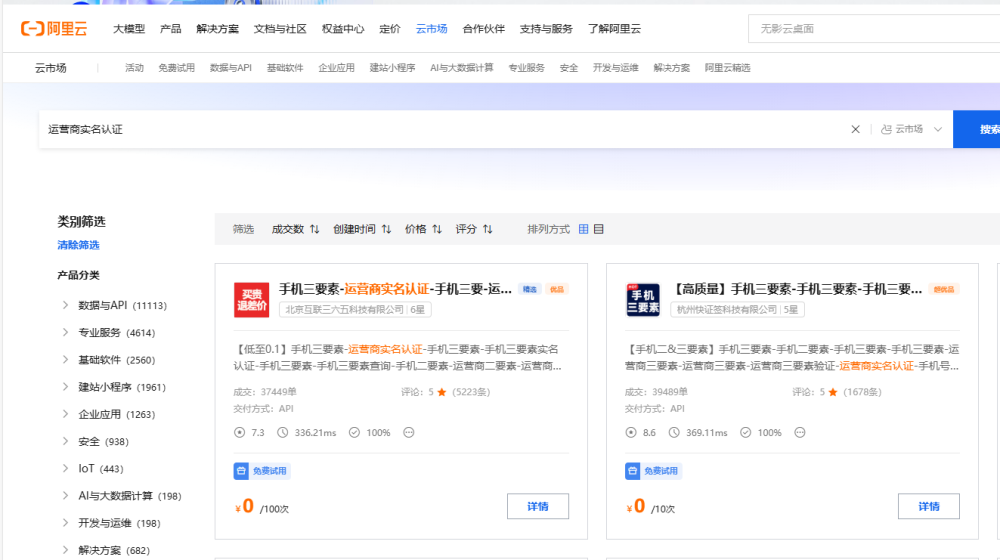Image resolution: width=1000 pixels, height=560 pixels.
Task: Open 合作伙伴 top menu
Action: click(483, 29)
